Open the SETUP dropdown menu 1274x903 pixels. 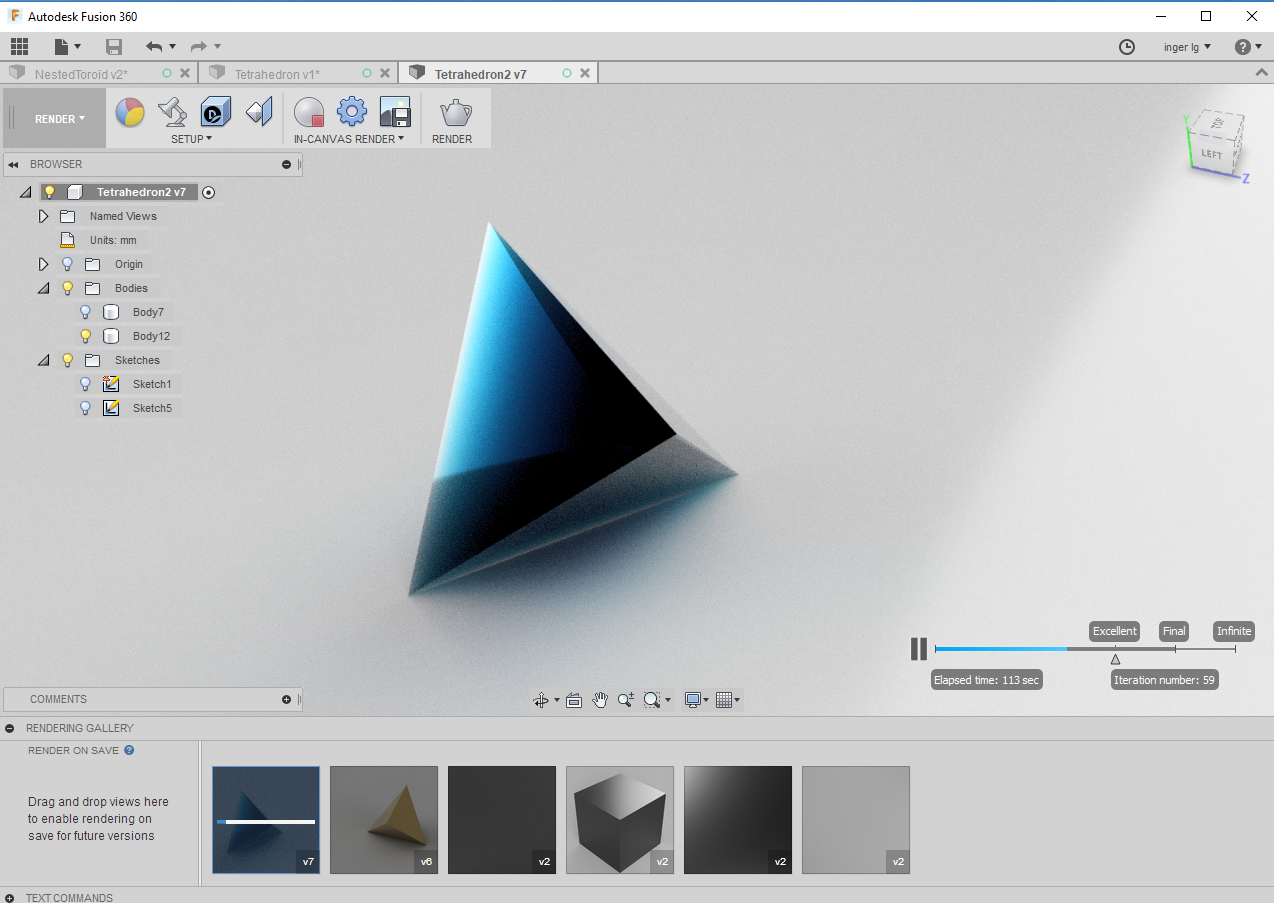pos(191,139)
